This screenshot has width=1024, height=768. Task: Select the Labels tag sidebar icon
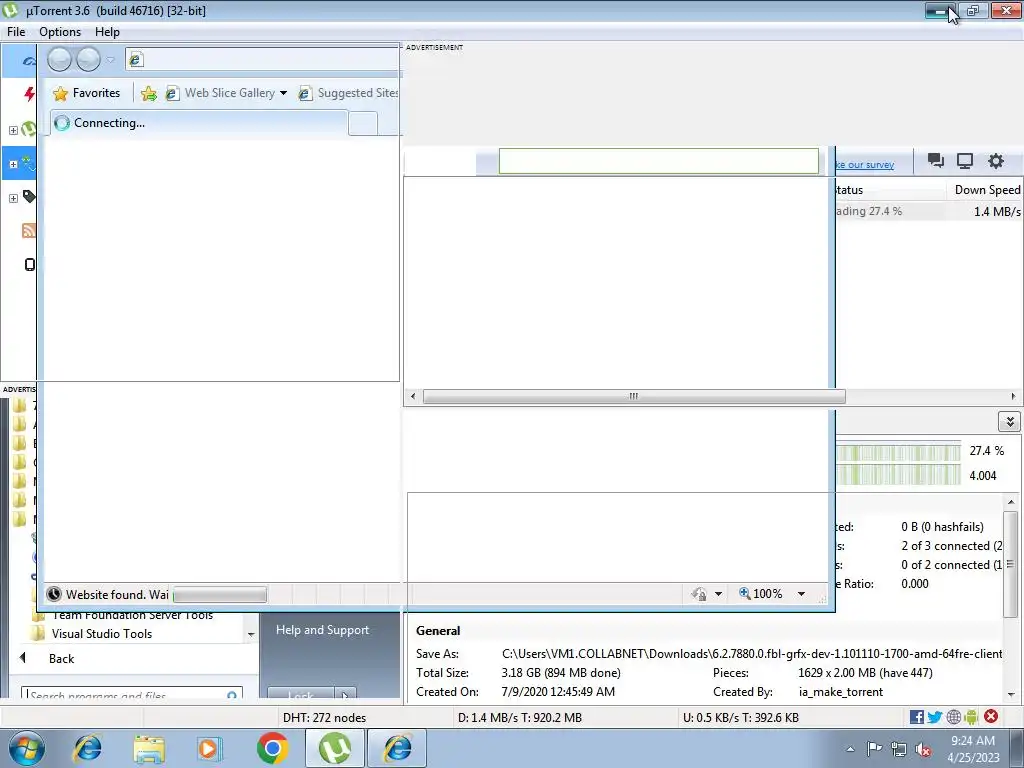(x=29, y=196)
